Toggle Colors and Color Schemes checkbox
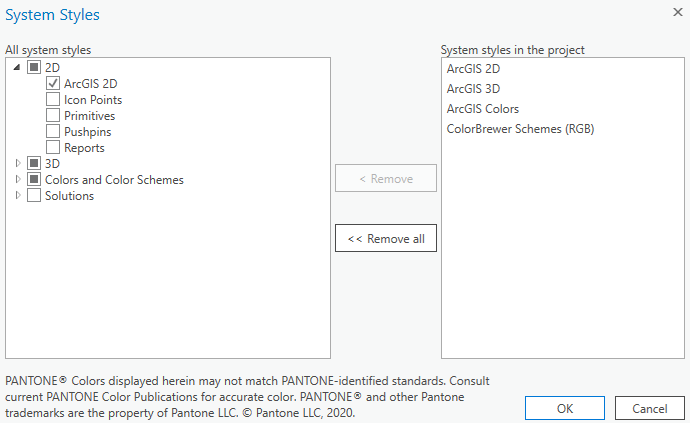Screen dimensions: 690x423 coord(34,180)
